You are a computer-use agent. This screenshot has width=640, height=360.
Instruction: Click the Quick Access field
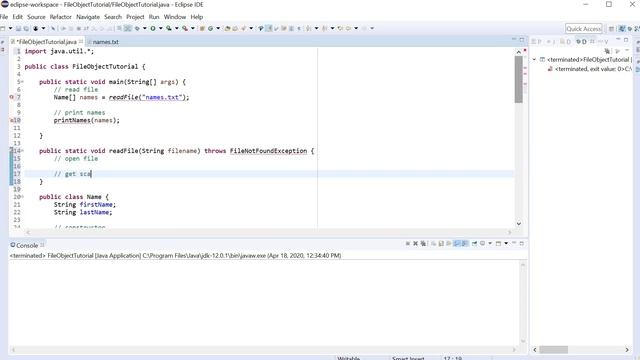point(584,29)
